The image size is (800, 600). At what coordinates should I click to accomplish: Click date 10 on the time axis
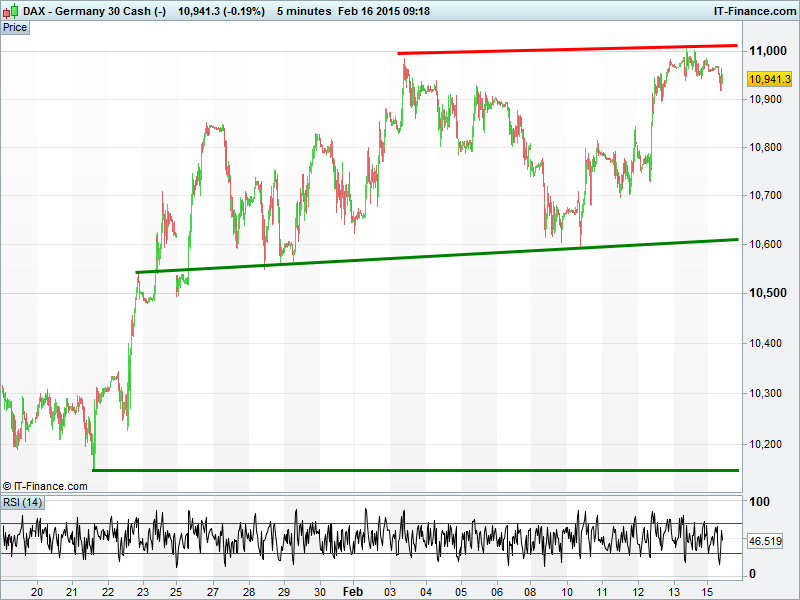pos(567,591)
